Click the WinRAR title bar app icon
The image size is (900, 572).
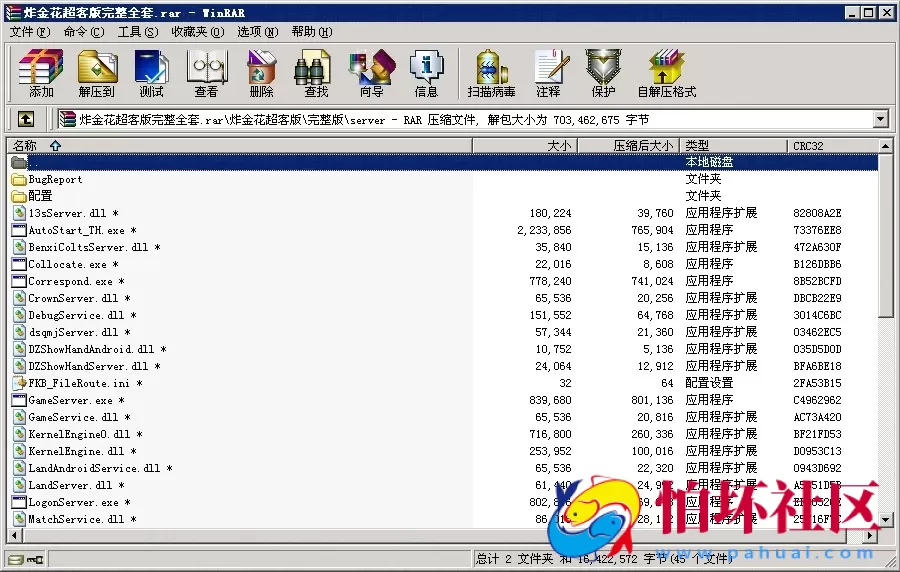point(13,13)
